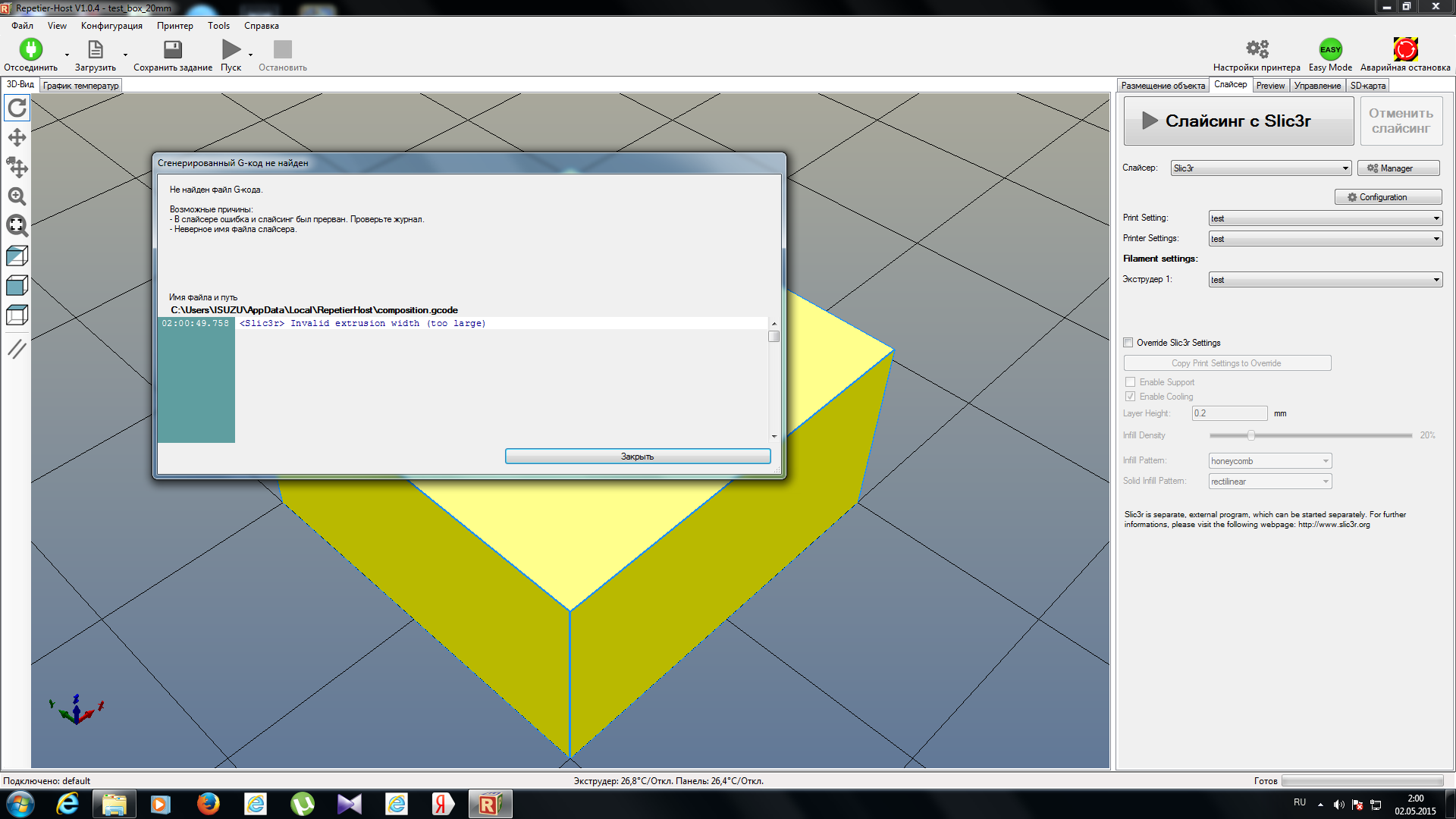Viewport: 1456px width, 819px height.
Task: Open the Справка menu
Action: (262, 26)
